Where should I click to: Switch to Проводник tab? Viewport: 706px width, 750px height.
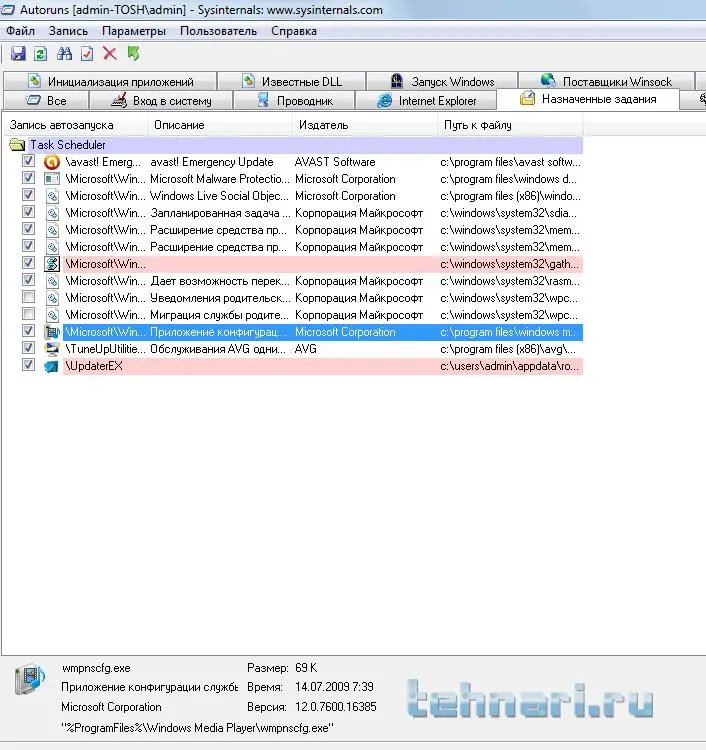294,101
